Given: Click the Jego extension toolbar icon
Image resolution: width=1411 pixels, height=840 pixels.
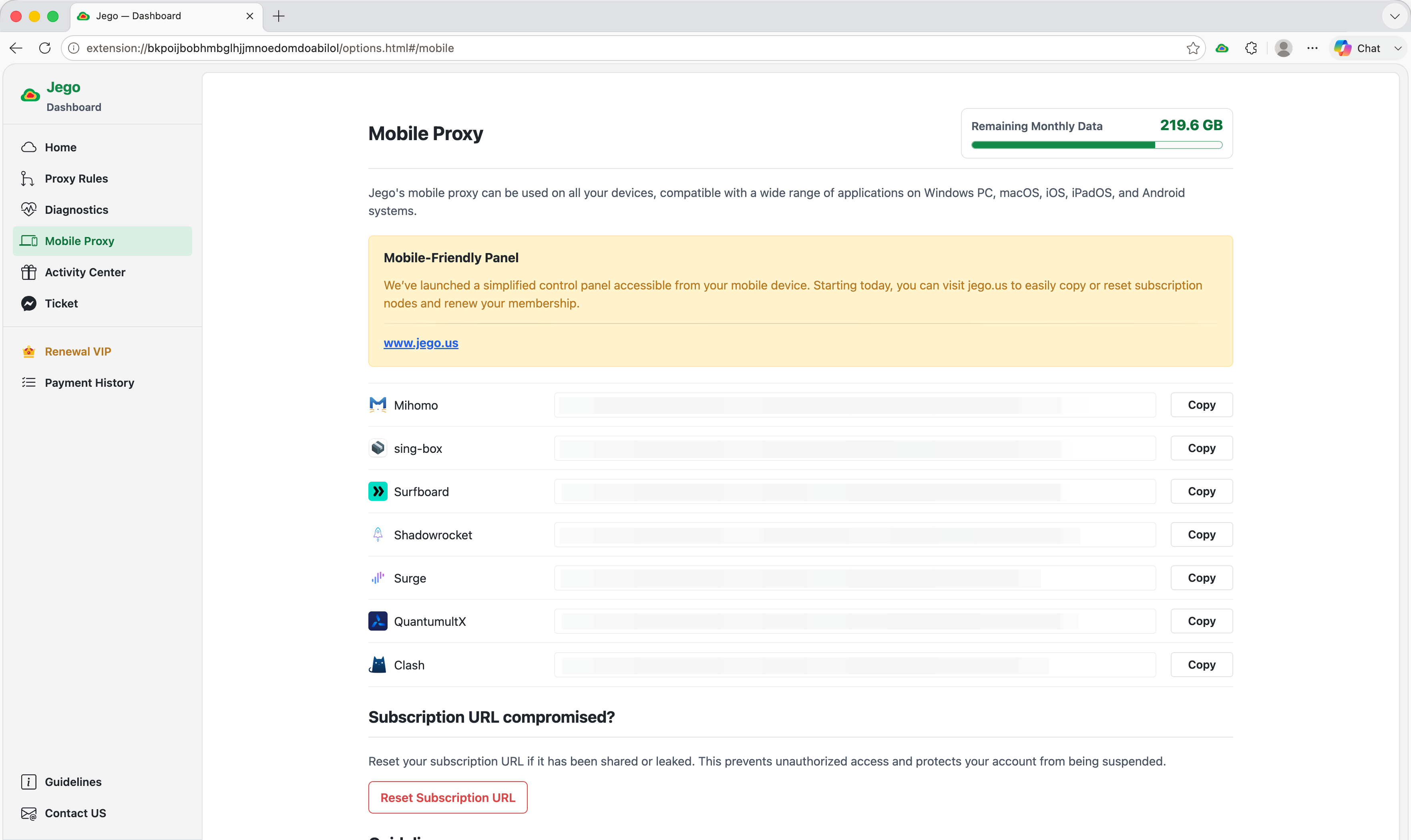Looking at the screenshot, I should 1222,48.
